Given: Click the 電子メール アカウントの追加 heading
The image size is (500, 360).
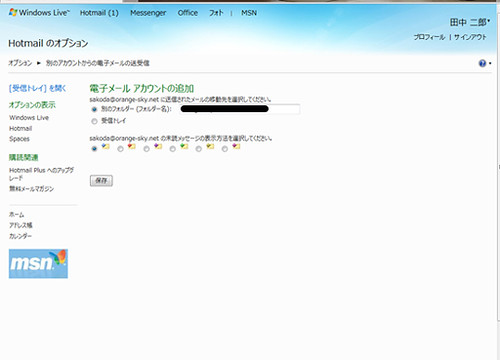Looking at the screenshot, I should pyautogui.click(x=142, y=88).
